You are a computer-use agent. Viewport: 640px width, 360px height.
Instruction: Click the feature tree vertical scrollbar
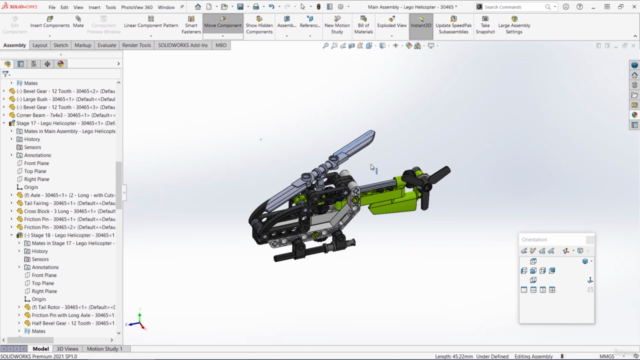tap(119, 186)
